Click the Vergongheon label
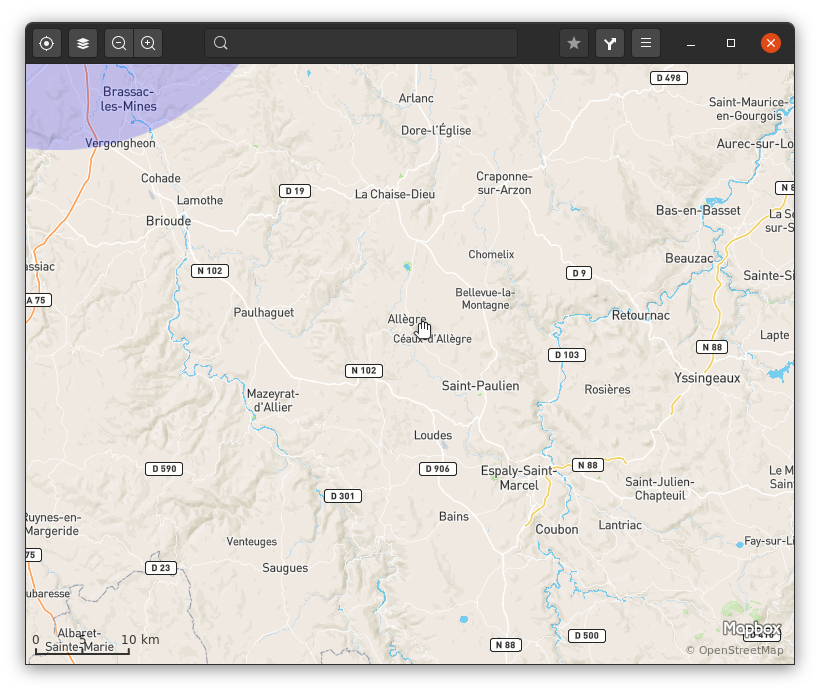 point(120,143)
